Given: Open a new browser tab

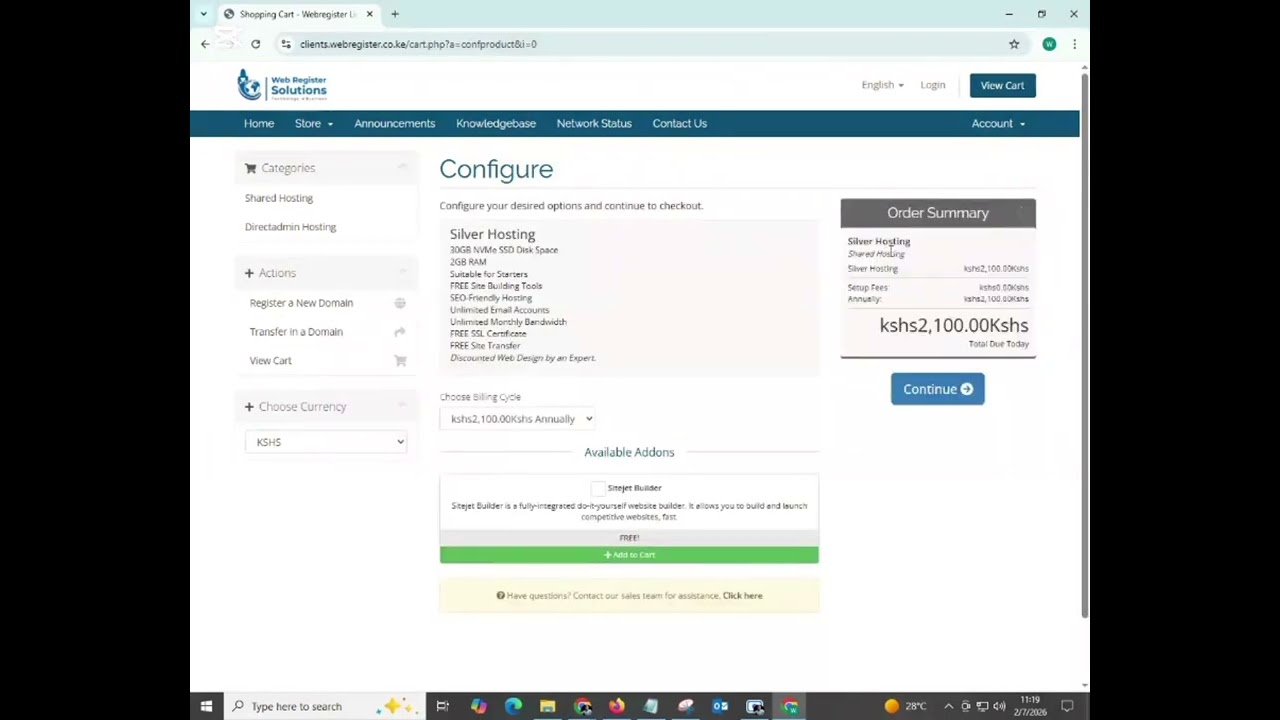Looking at the screenshot, I should coord(395,14).
